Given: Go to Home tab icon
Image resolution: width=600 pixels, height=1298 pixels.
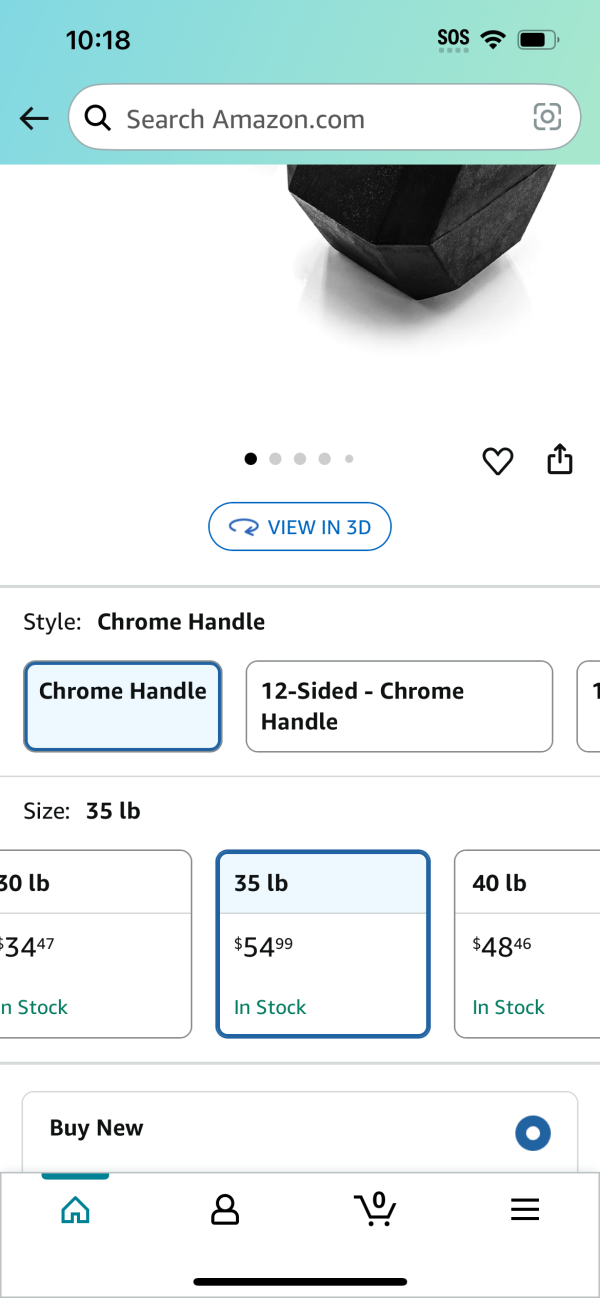Looking at the screenshot, I should [x=75, y=1210].
